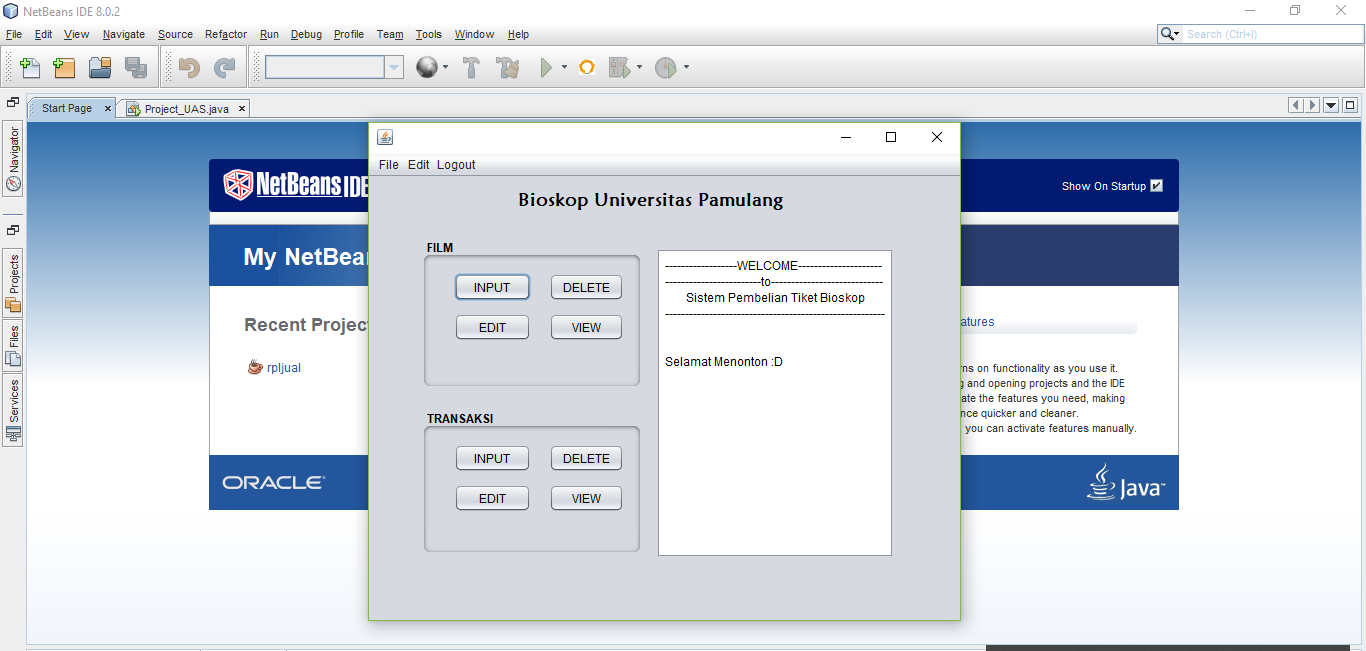The image size is (1366, 651).
Task: Open the New Project icon in the toolbar
Action: (x=63, y=67)
